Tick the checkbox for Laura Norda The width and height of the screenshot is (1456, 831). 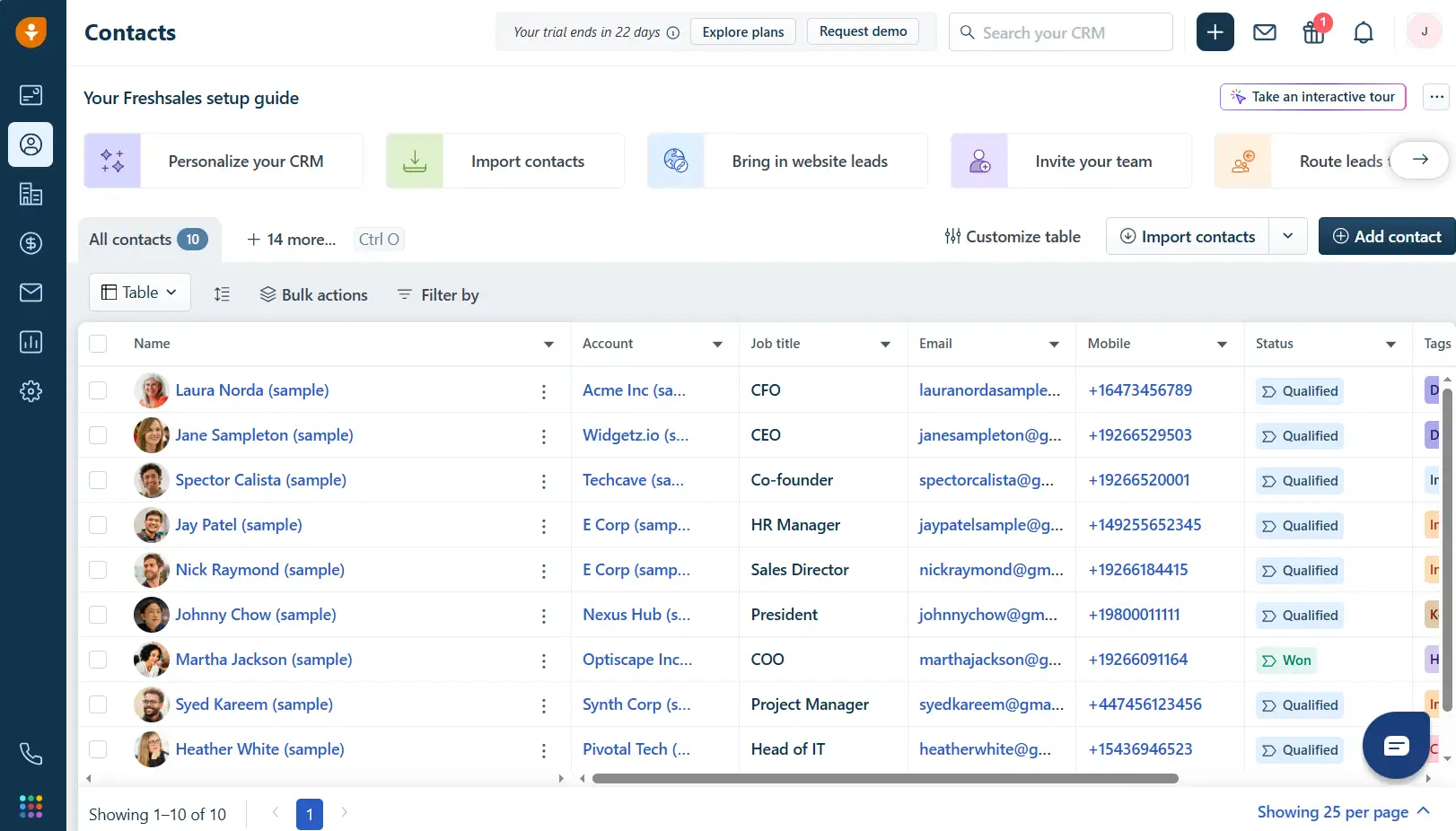pos(98,390)
